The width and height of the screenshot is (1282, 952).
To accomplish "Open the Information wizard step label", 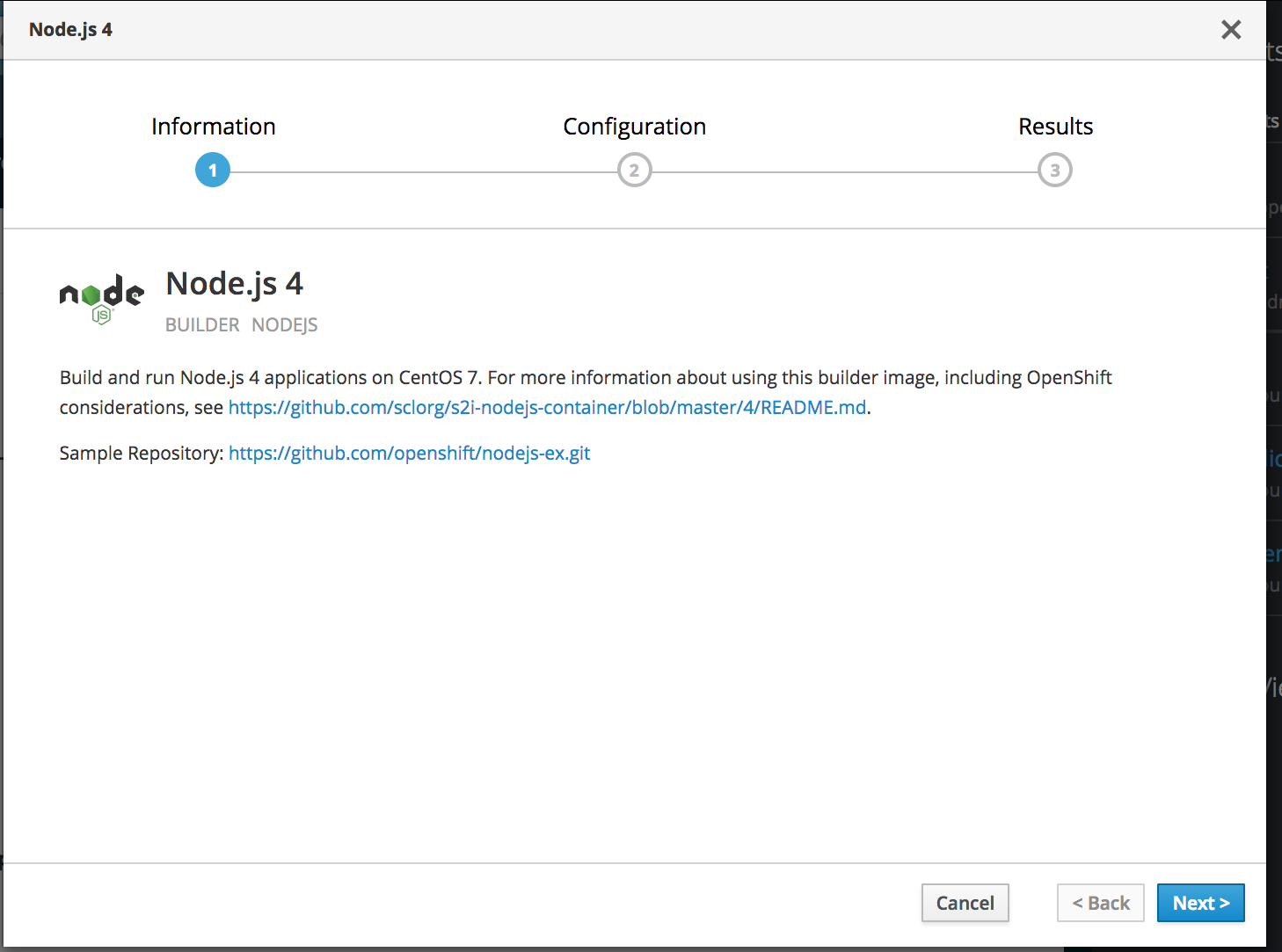I will point(214,127).
